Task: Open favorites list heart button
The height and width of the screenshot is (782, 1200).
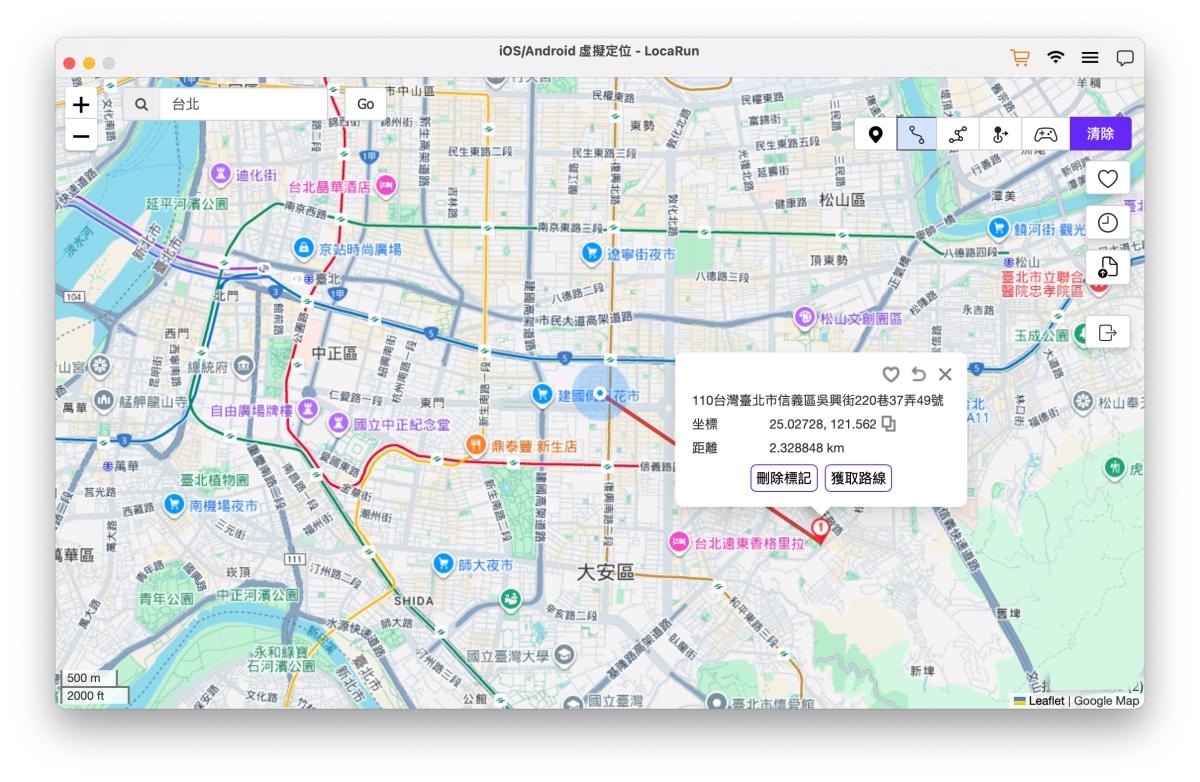Action: click(1108, 178)
